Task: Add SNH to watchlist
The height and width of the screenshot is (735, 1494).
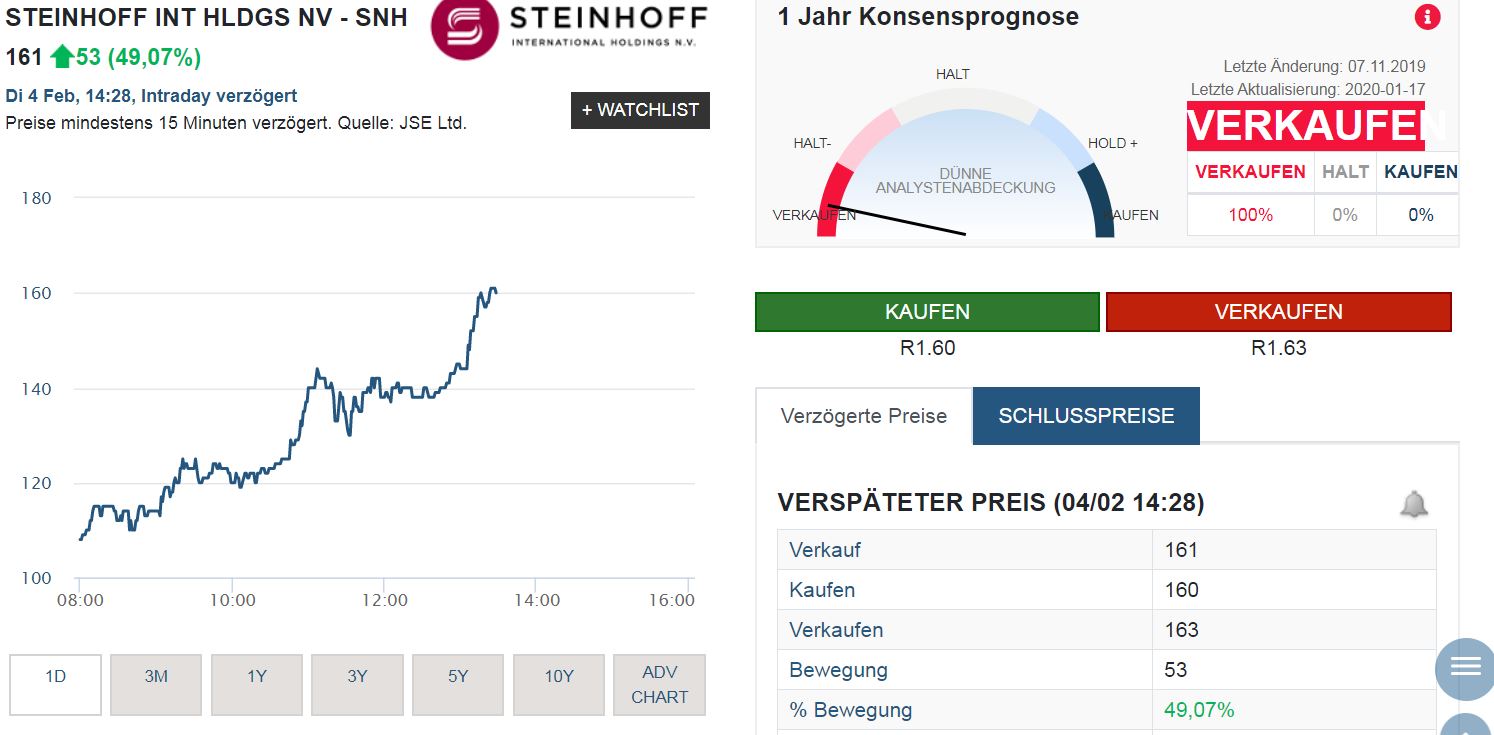Action: [x=641, y=110]
